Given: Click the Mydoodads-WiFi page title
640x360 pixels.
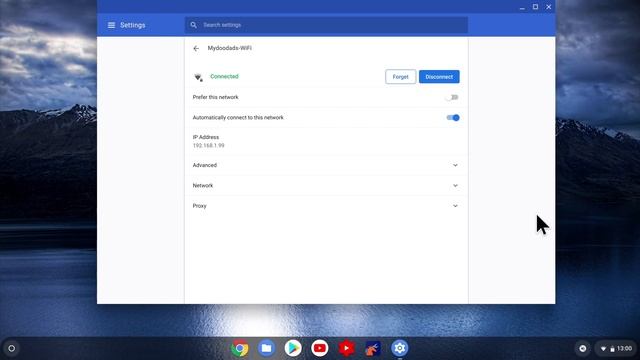Looking at the screenshot, I should (229, 48).
